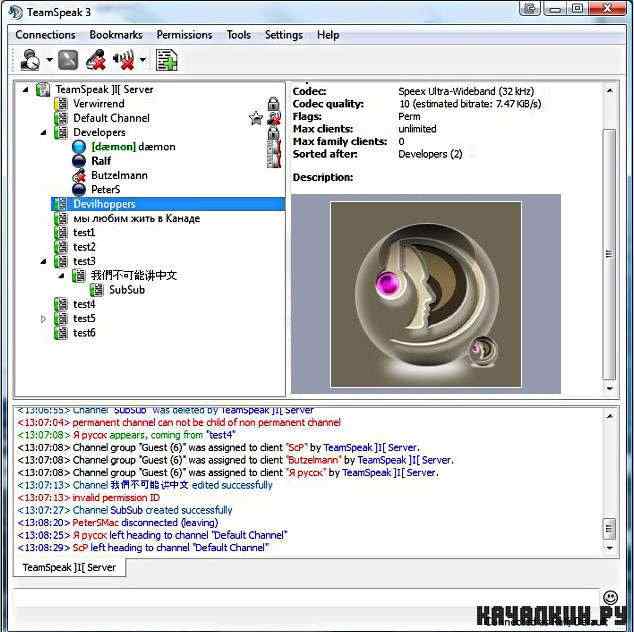The height and width of the screenshot is (632, 634).
Task: Open the Bookmarks menu
Action: click(x=116, y=35)
